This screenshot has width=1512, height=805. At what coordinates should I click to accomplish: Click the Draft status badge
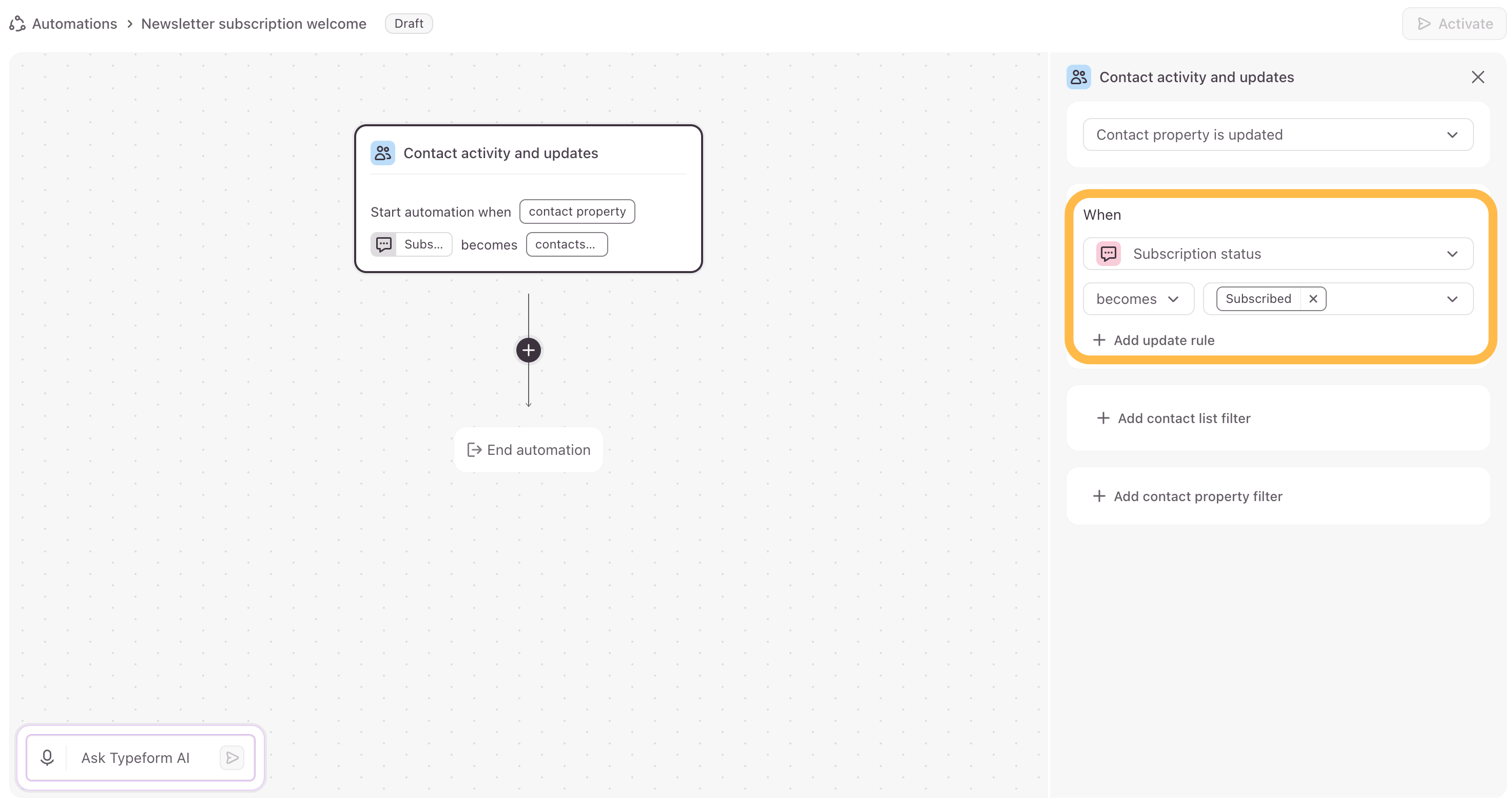coord(409,24)
